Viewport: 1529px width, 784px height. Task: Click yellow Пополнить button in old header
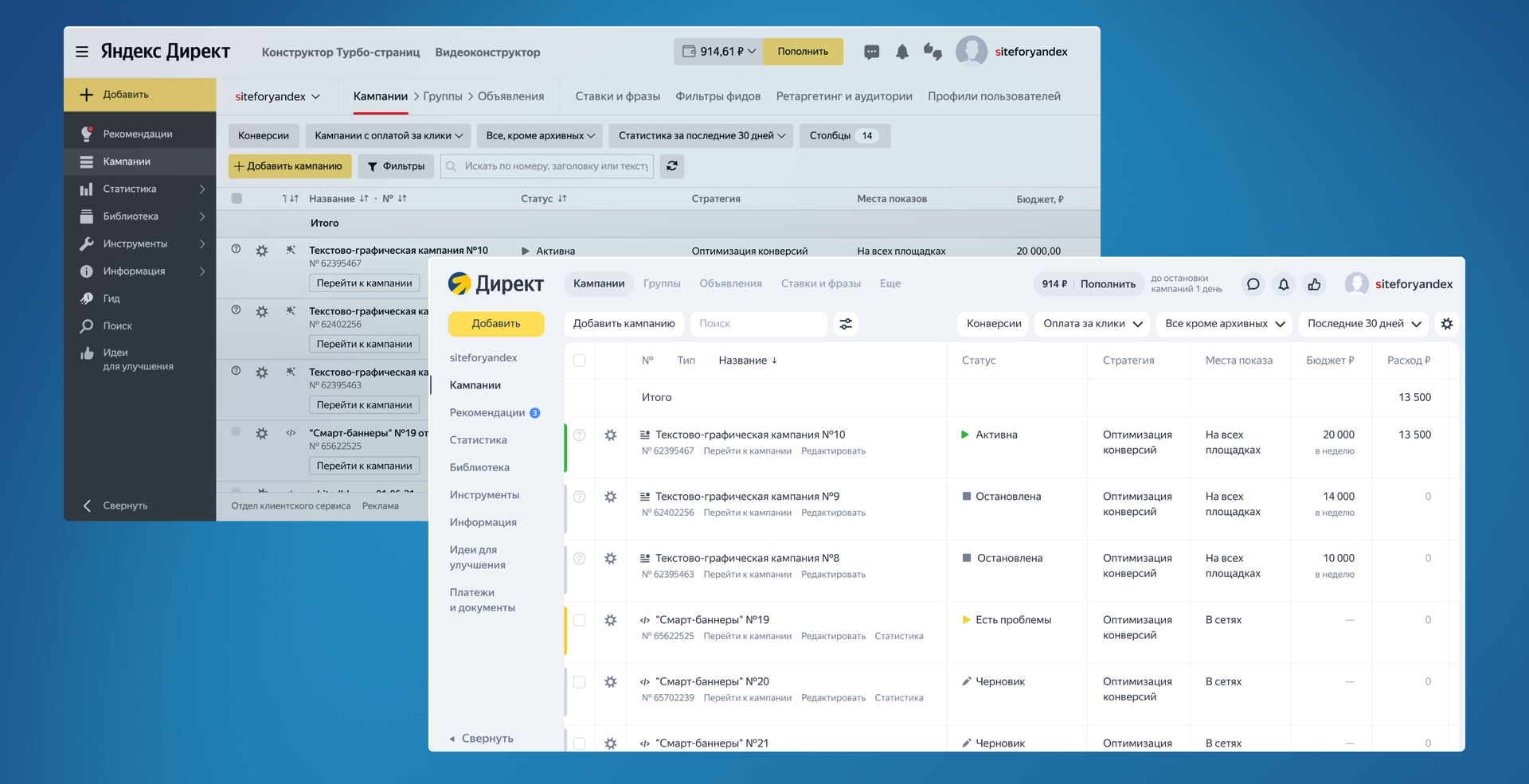pyautogui.click(x=803, y=52)
